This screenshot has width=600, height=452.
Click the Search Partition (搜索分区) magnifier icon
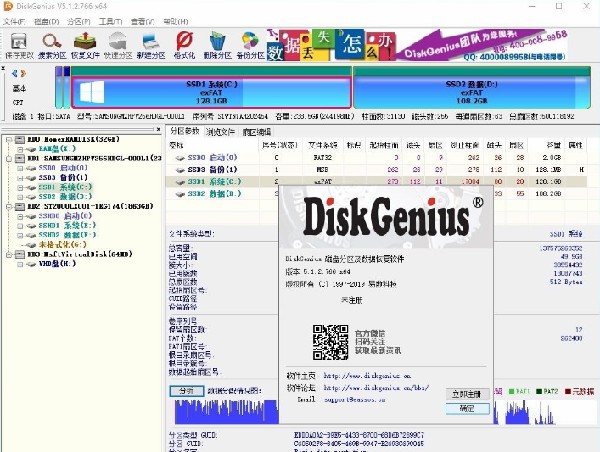52,46
